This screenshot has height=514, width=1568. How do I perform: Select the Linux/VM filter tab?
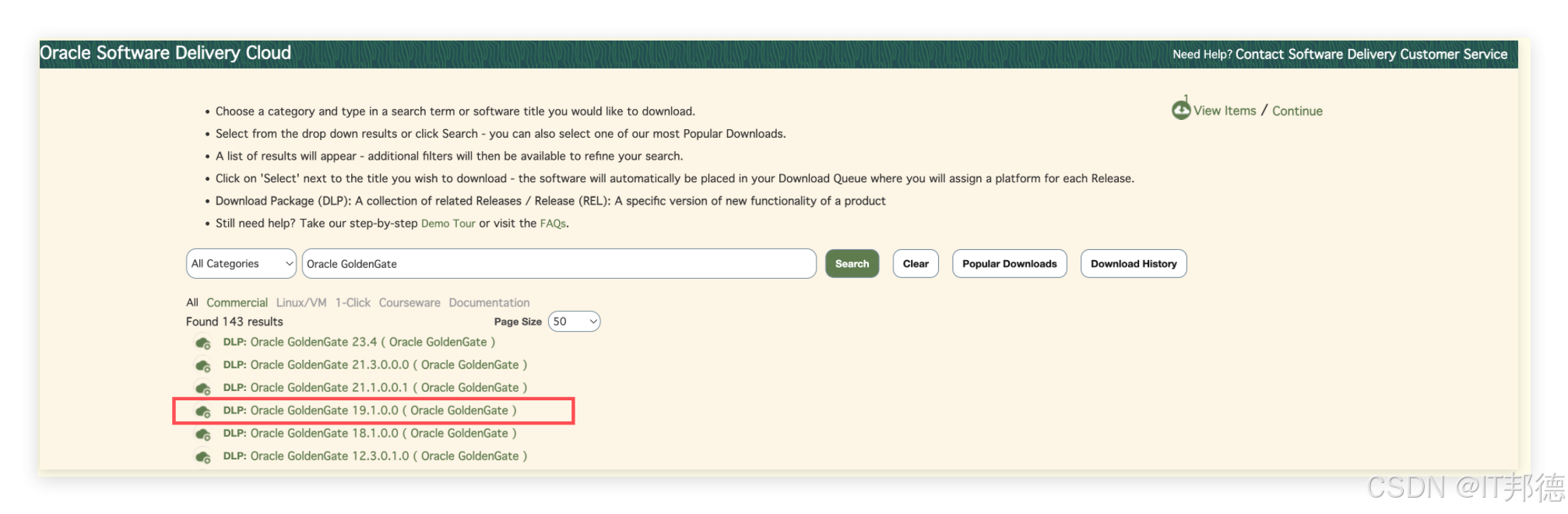point(301,302)
